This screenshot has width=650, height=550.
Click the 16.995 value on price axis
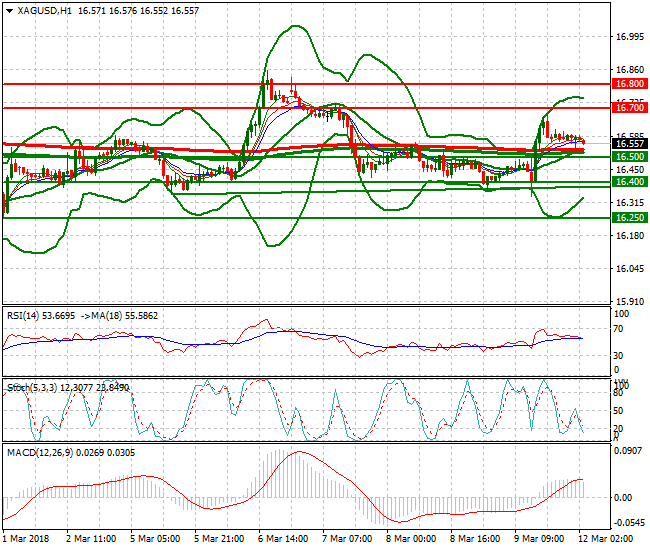point(629,37)
